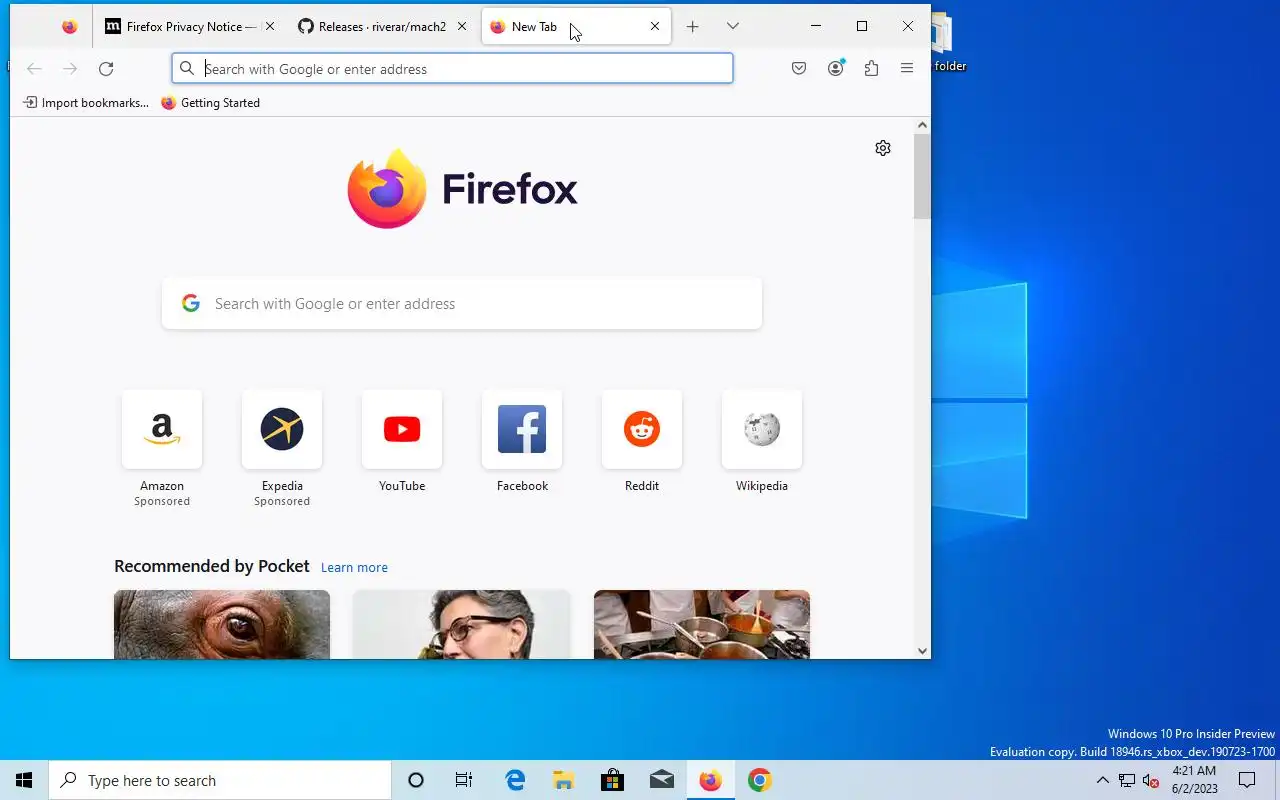Launch Google Chrome from the taskbar
Screen dimensions: 1280x800
tap(760, 780)
